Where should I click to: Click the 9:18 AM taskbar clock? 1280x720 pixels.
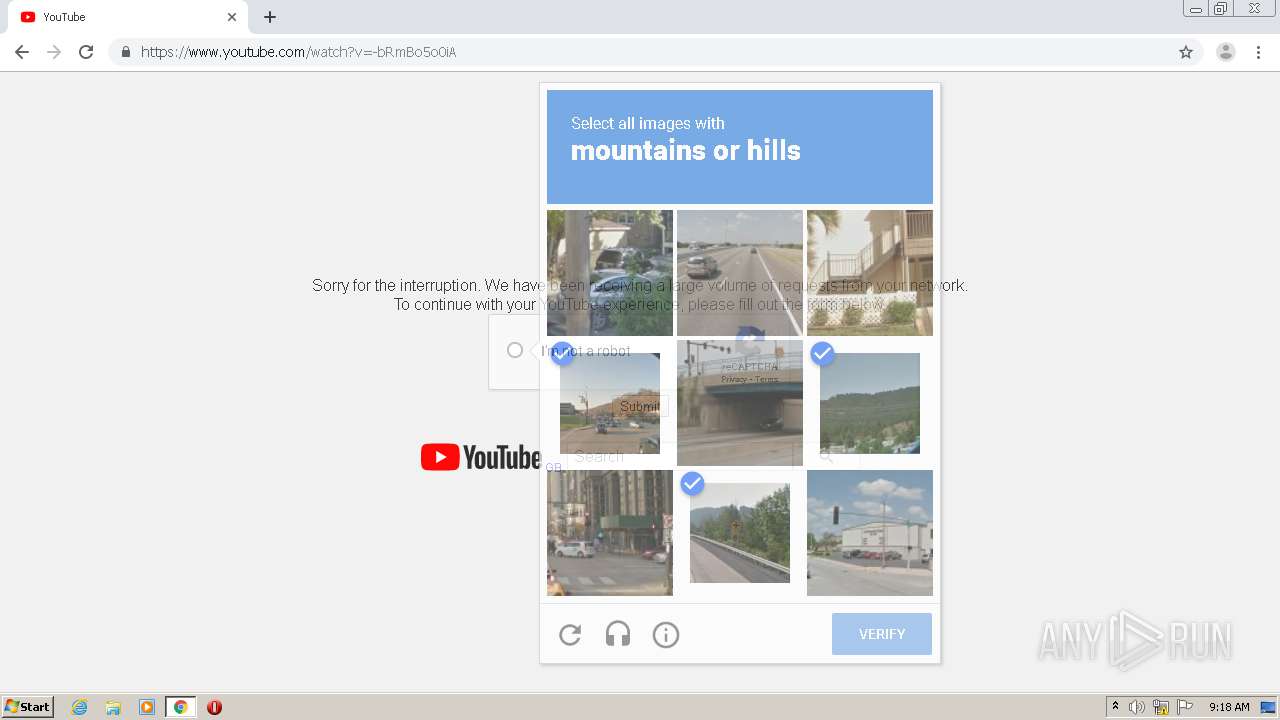tap(1229, 707)
